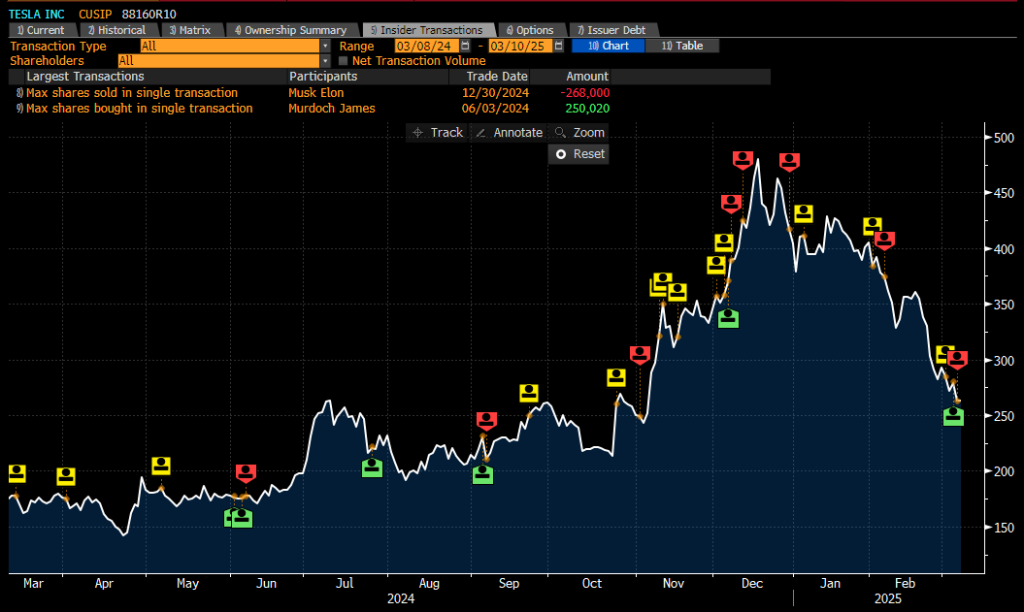This screenshot has width=1024, height=612.
Task: Click the amount value 250,020
Action: pyautogui.click(x=588, y=108)
